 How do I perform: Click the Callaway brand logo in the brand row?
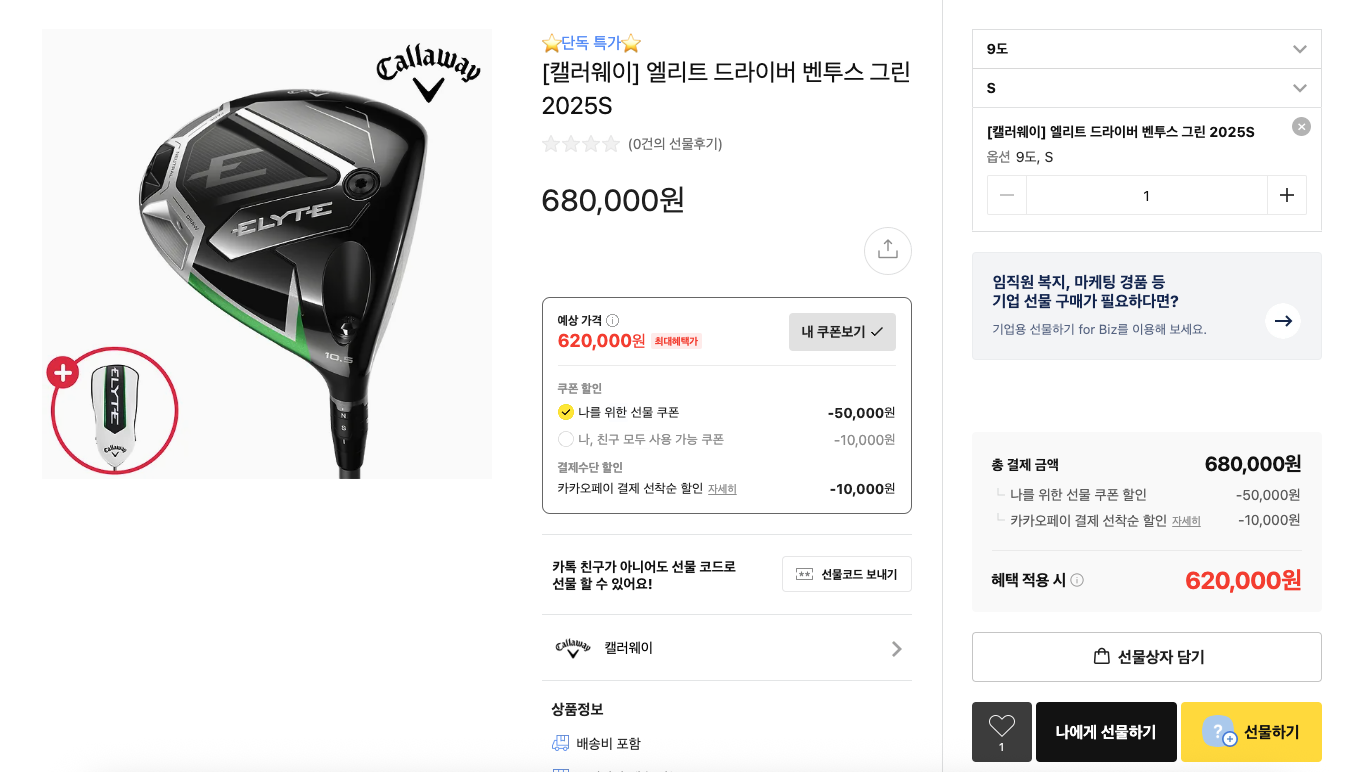(572, 648)
